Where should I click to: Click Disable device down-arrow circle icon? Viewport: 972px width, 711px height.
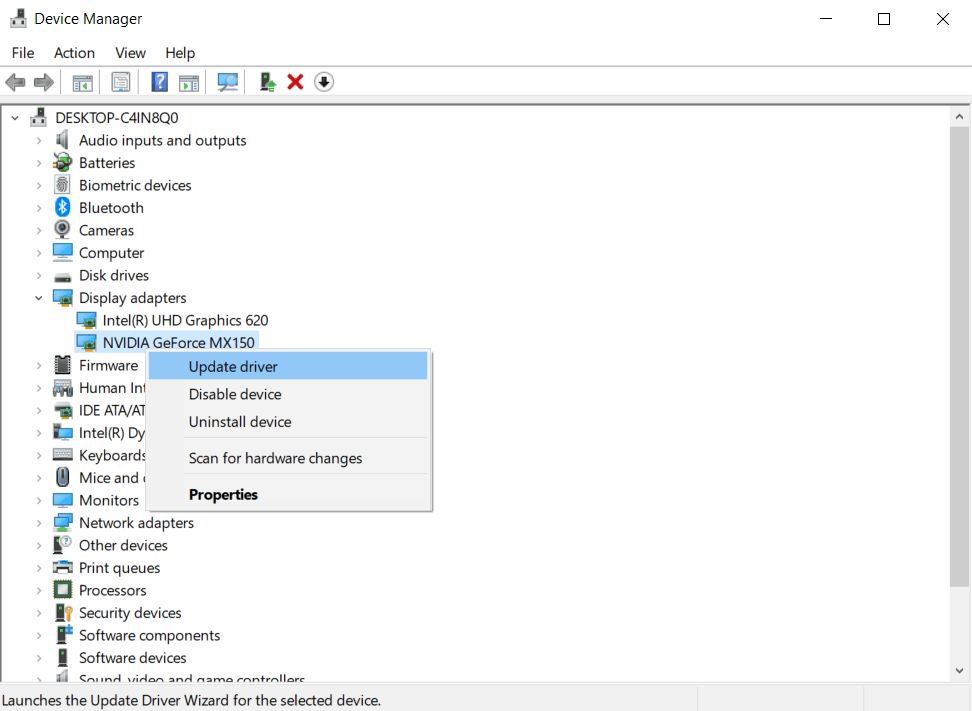pyautogui.click(x=324, y=82)
